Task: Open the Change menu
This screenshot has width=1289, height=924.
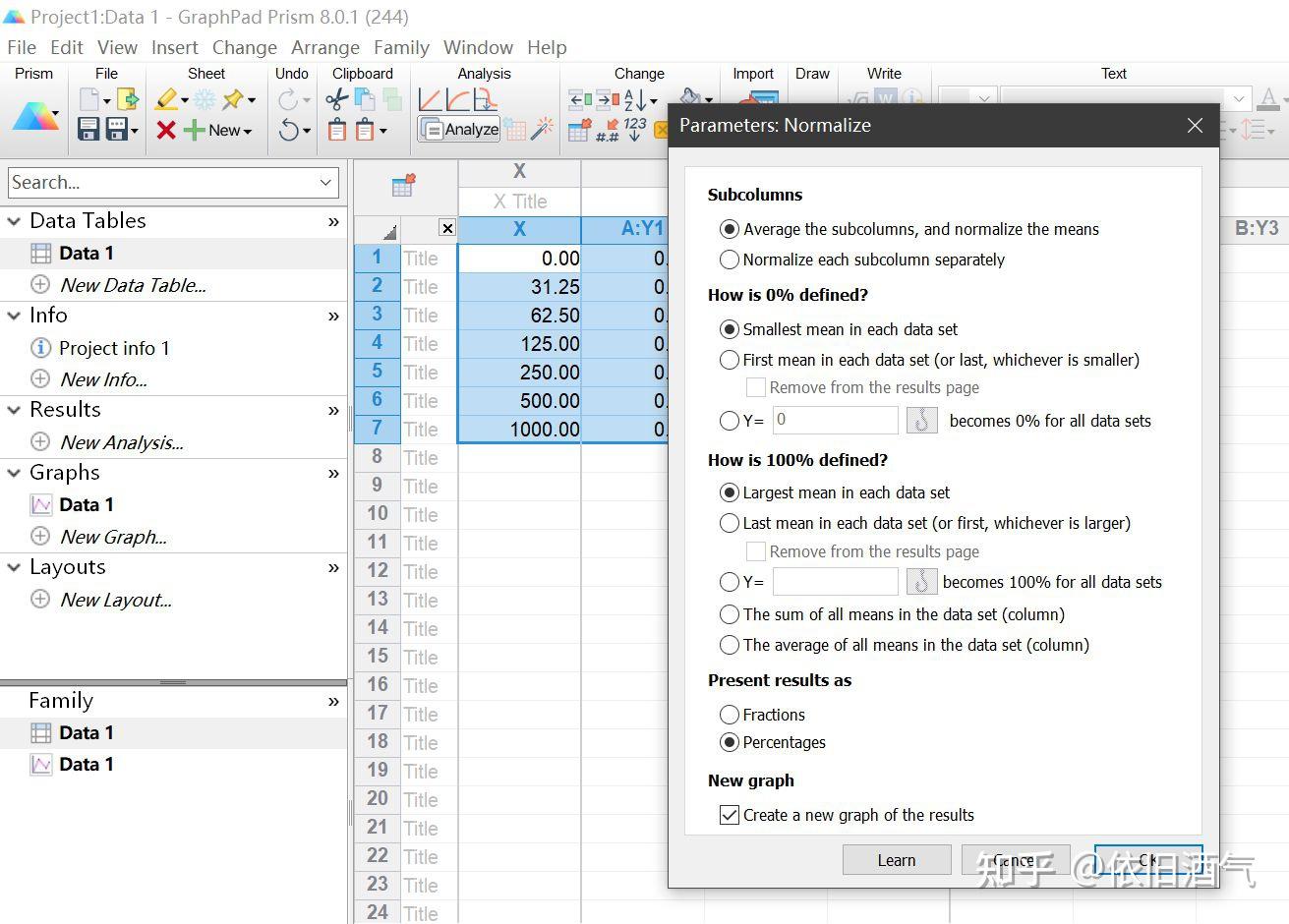Action: coord(245,47)
